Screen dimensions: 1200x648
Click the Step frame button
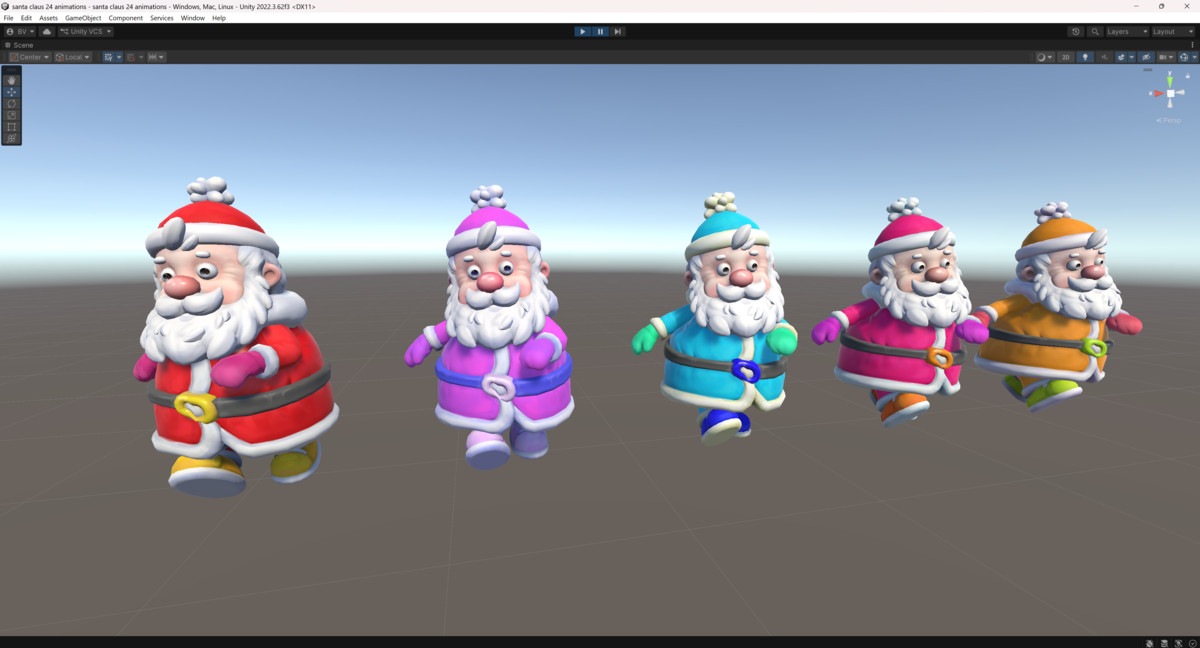click(618, 32)
